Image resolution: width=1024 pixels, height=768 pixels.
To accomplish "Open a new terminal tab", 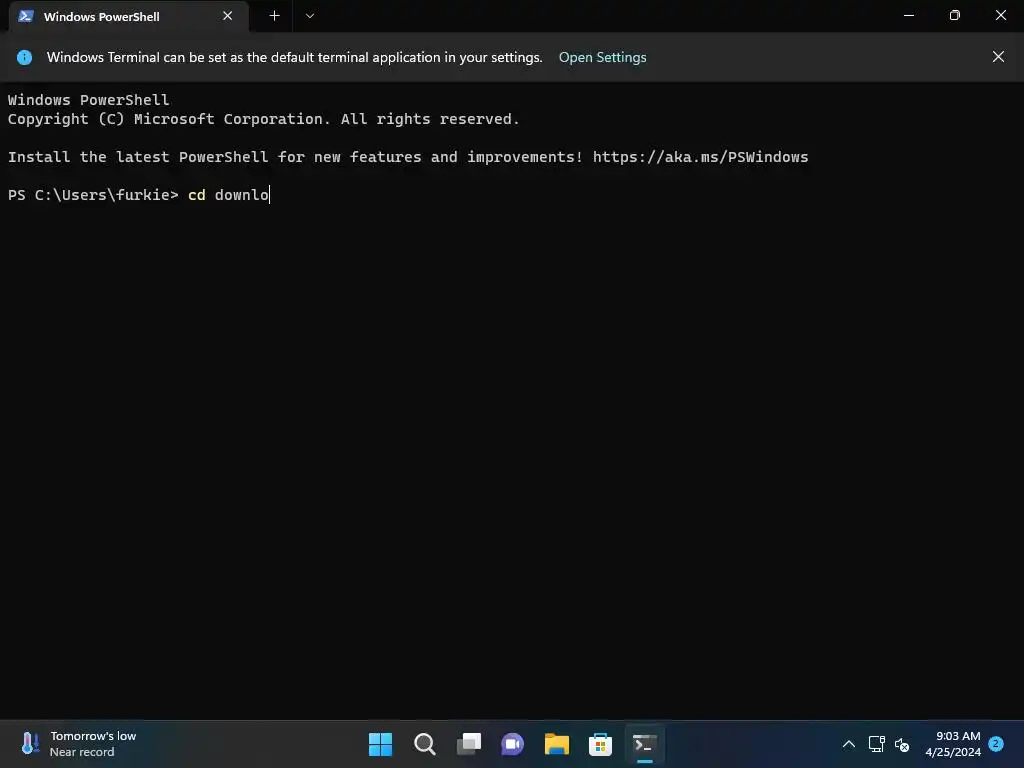I will (274, 16).
